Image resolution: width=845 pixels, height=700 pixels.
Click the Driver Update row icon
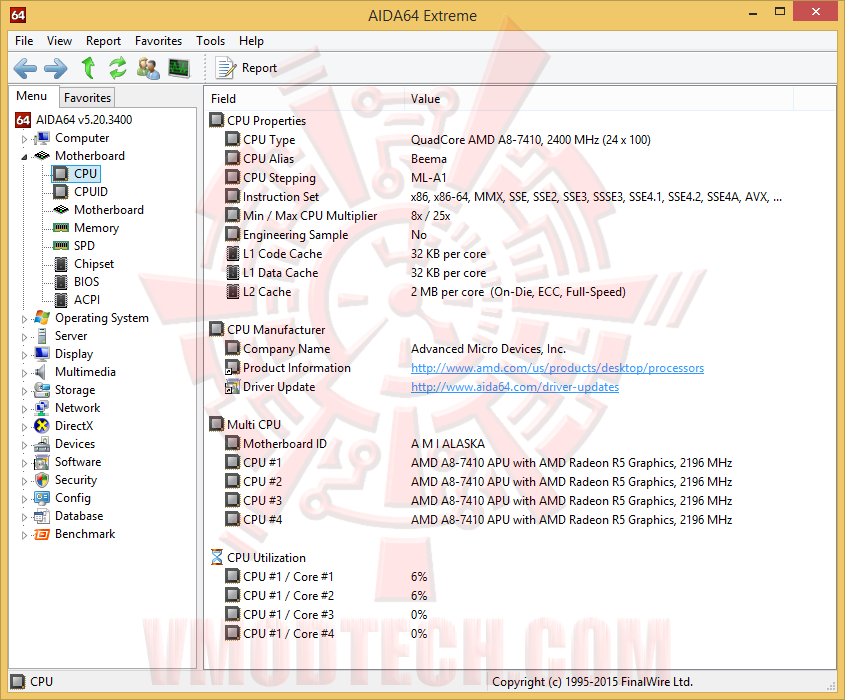coord(232,387)
